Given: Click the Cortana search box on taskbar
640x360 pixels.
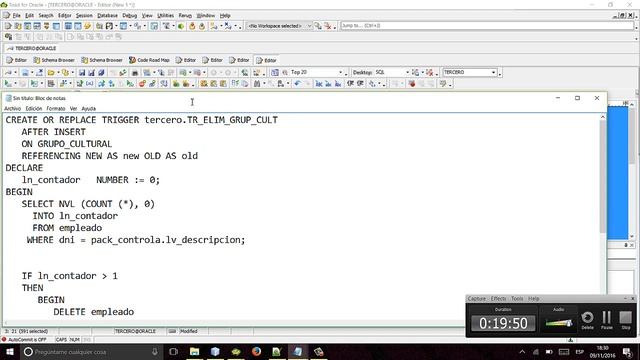Looking at the screenshot, I should [x=91, y=352].
